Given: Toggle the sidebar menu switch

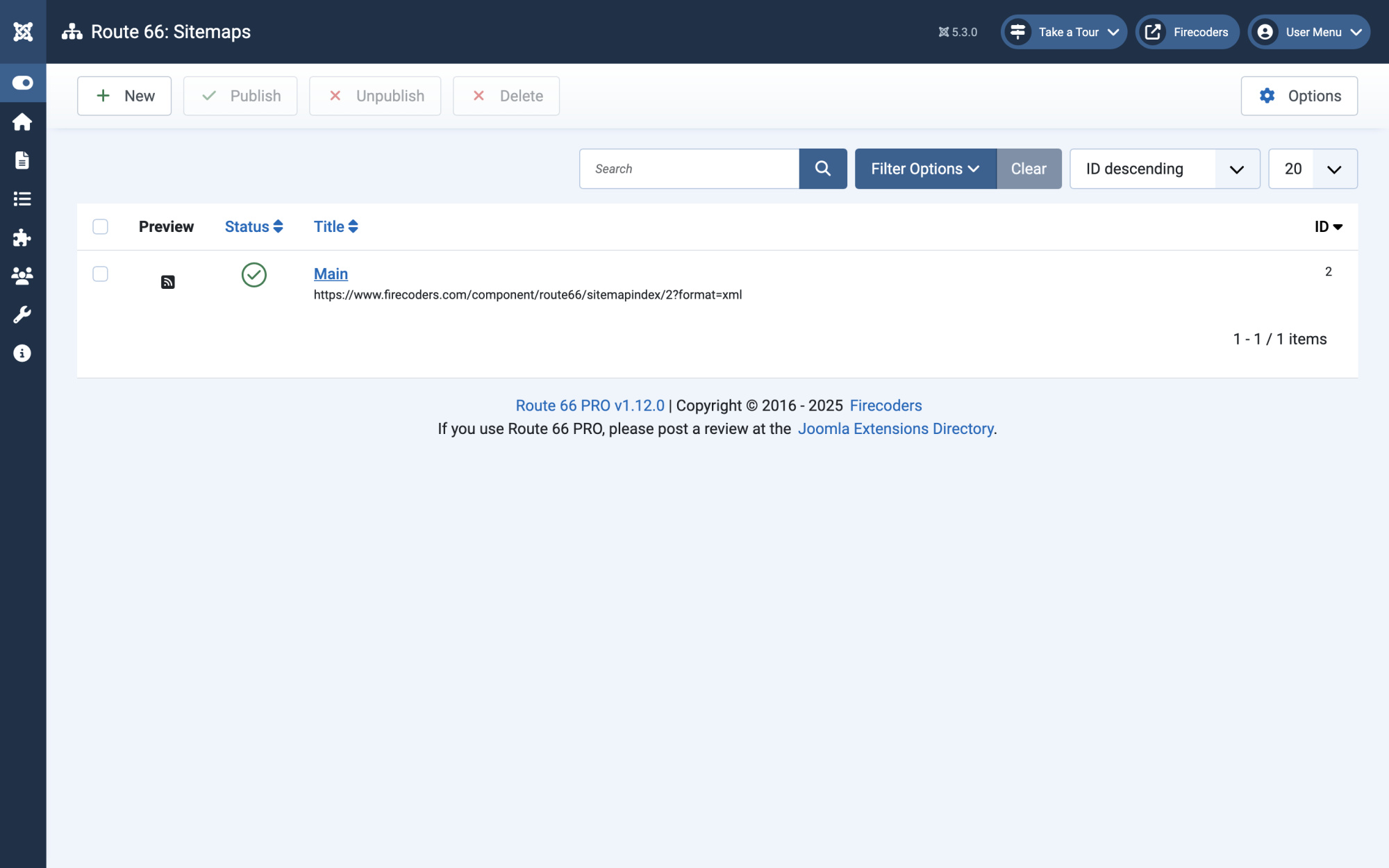Looking at the screenshot, I should click(x=23, y=83).
